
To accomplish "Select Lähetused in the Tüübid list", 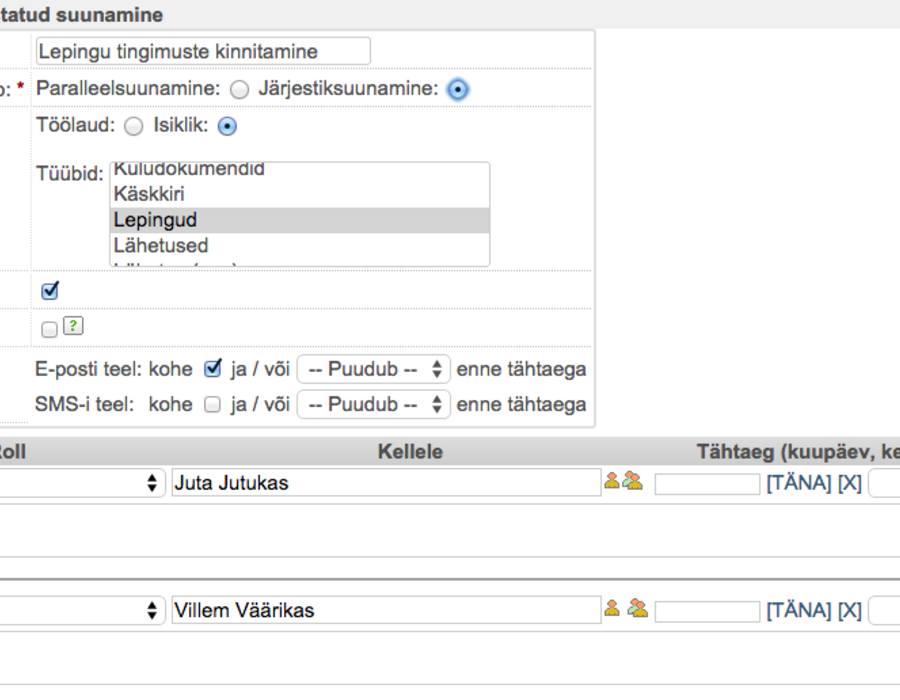I will 300,246.
